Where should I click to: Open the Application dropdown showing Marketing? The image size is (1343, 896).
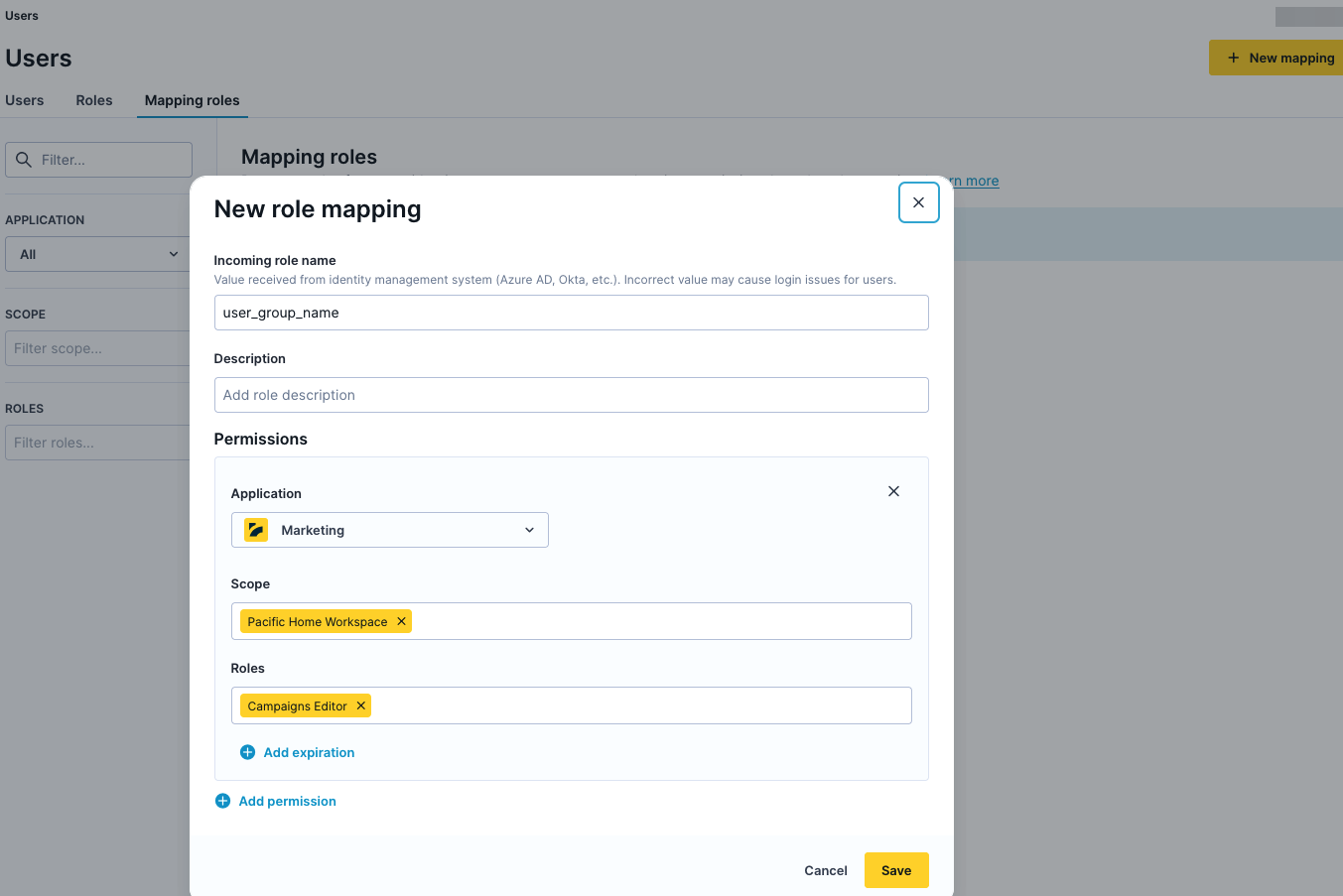pyautogui.click(x=389, y=530)
